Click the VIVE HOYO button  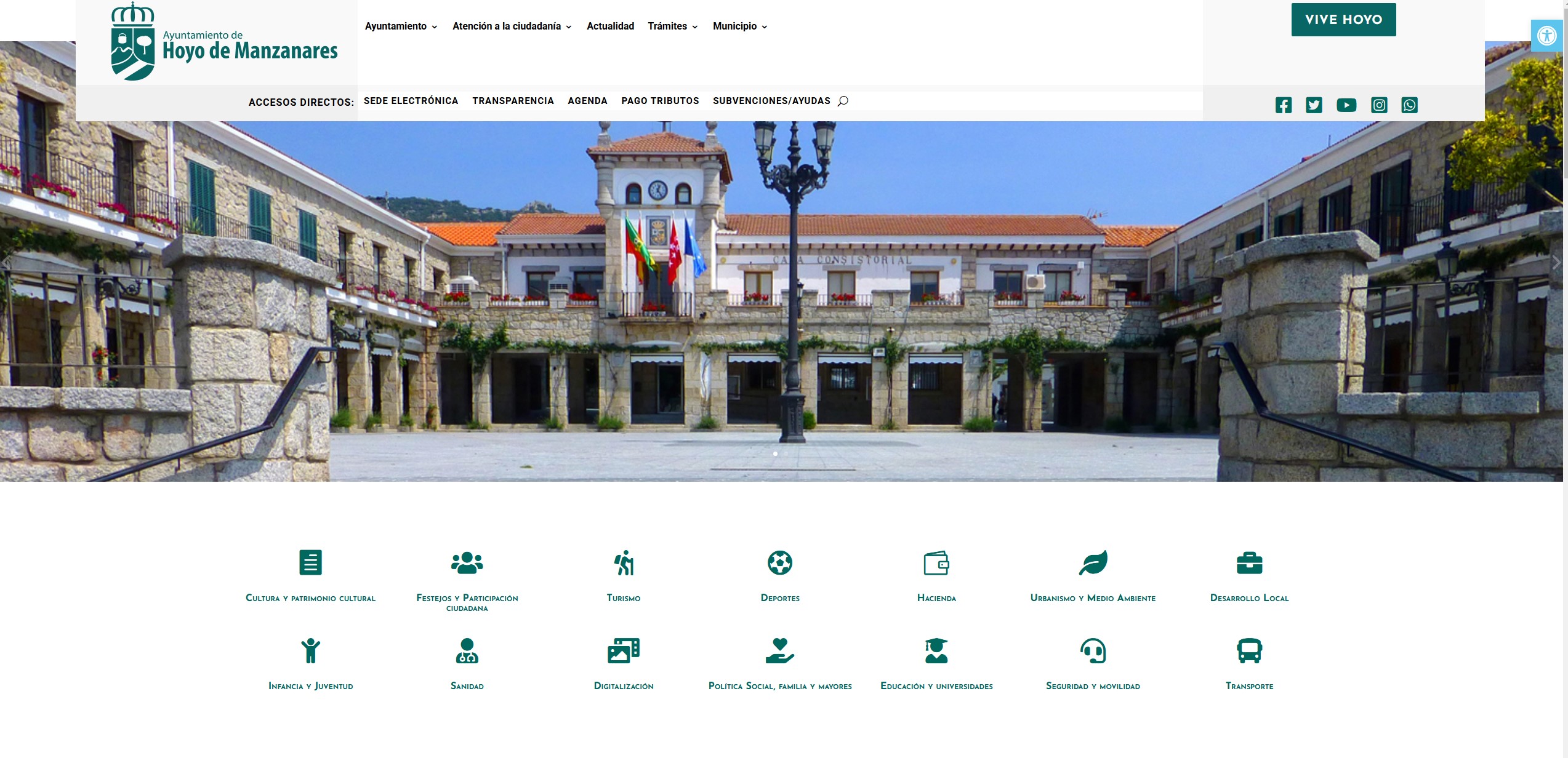click(1344, 19)
